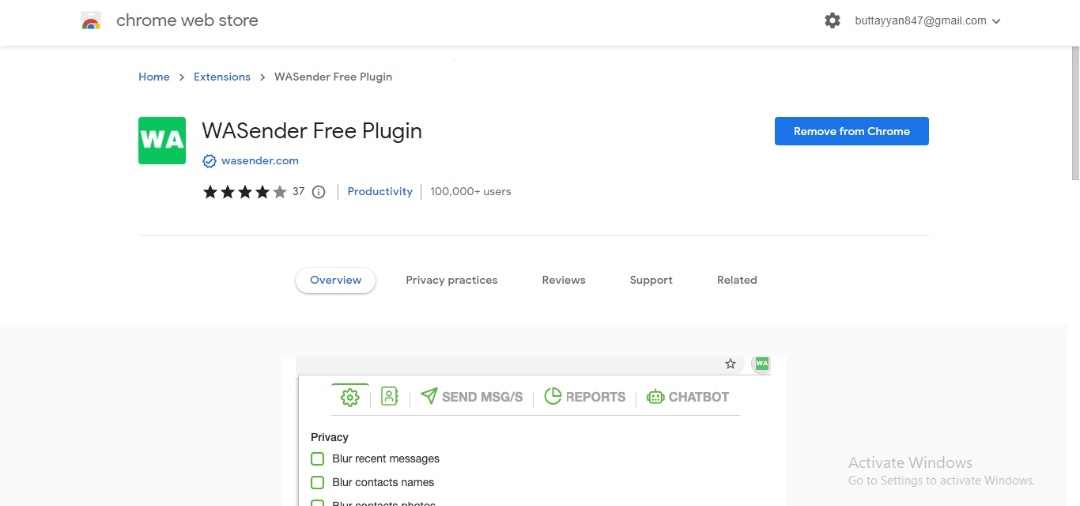Expand the buttayyan847@gmail.com account dropdown
1080x506 pixels.
pos(927,21)
